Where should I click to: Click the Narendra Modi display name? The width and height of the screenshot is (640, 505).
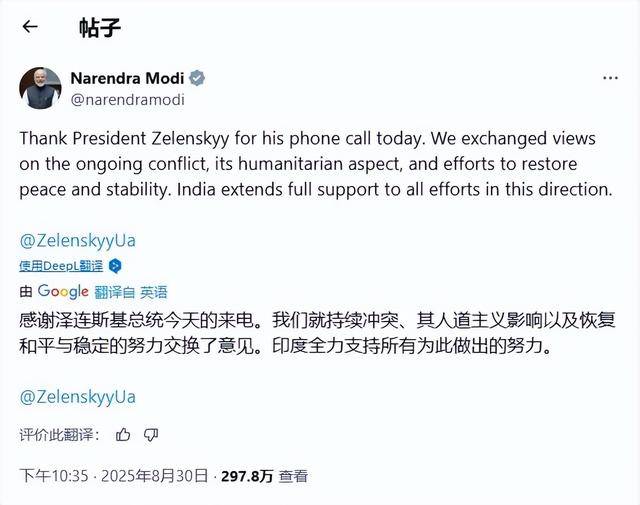[128, 78]
